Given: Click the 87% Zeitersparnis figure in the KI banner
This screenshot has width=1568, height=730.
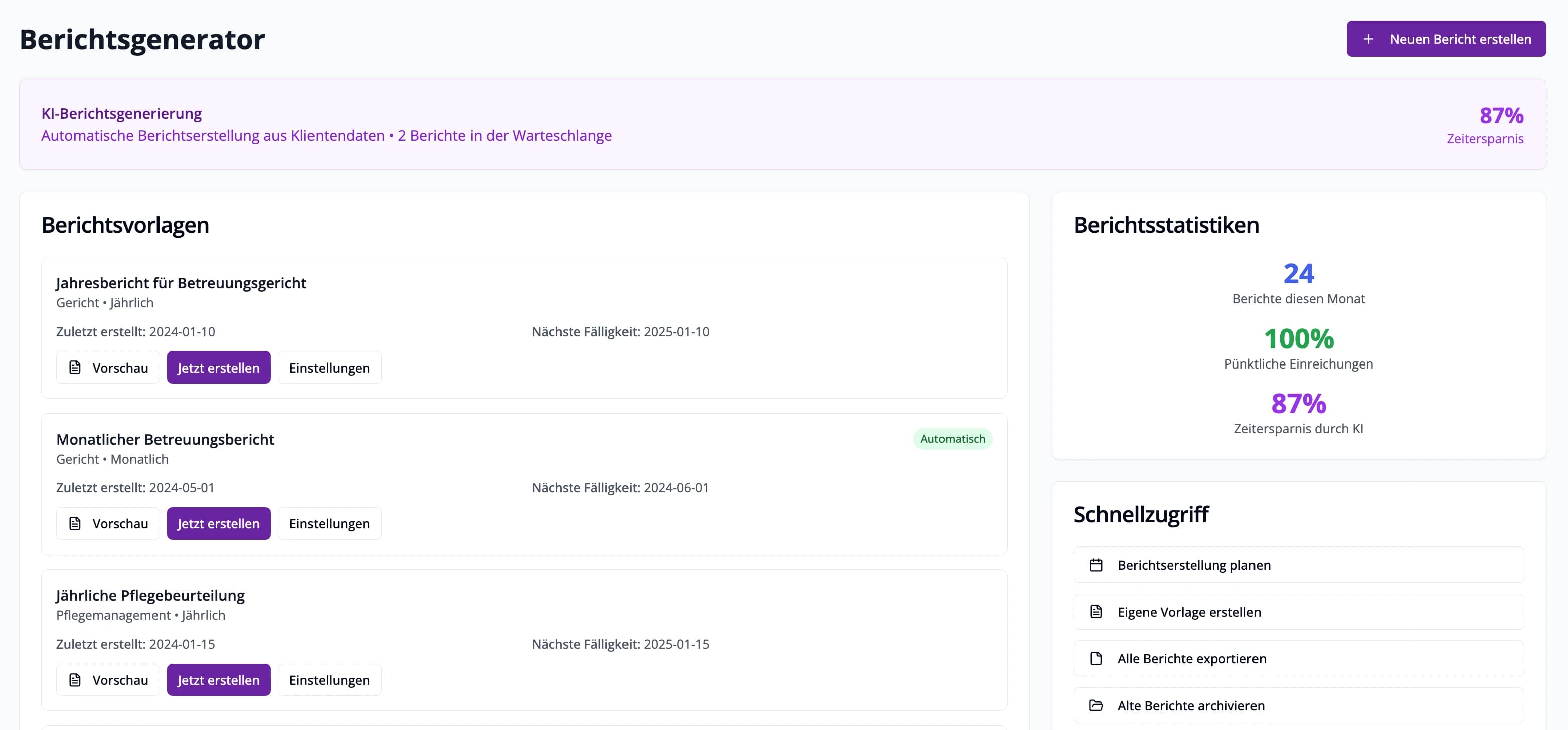Looking at the screenshot, I should tap(1500, 116).
